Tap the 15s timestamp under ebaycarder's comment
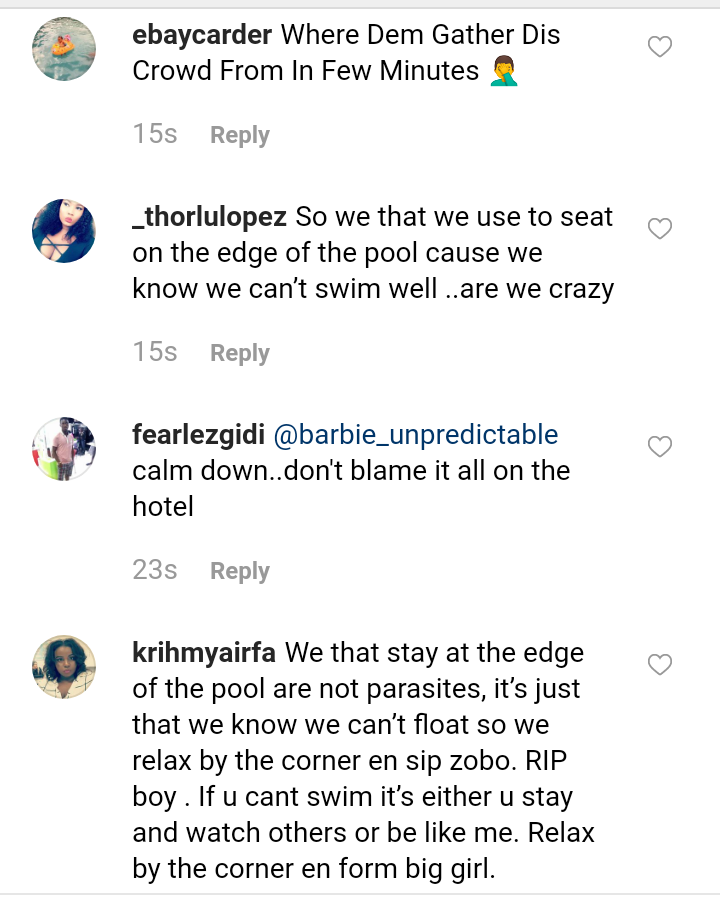Screen dimensions: 720x897 point(155,134)
